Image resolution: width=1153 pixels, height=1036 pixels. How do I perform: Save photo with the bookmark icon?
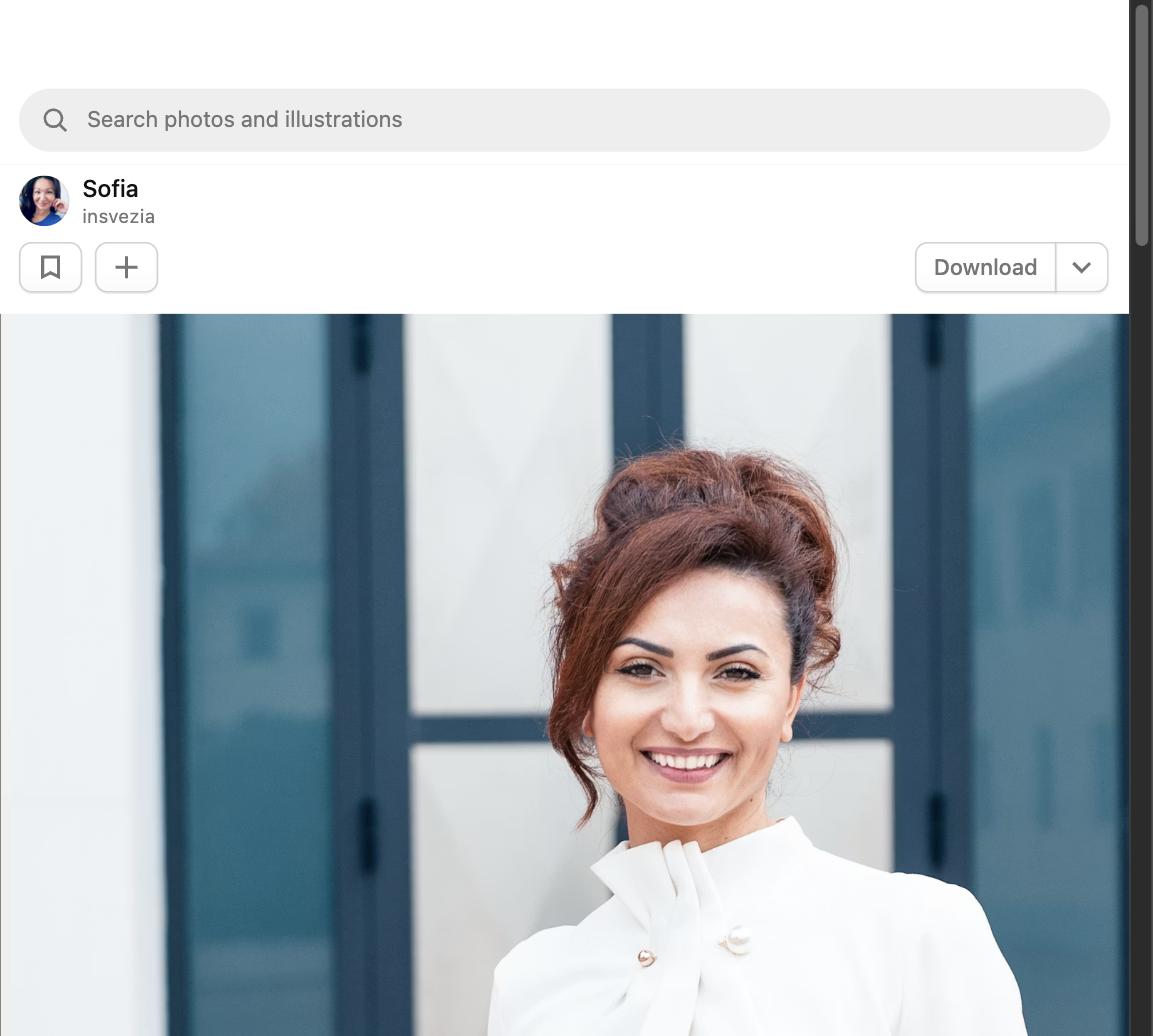click(51, 267)
